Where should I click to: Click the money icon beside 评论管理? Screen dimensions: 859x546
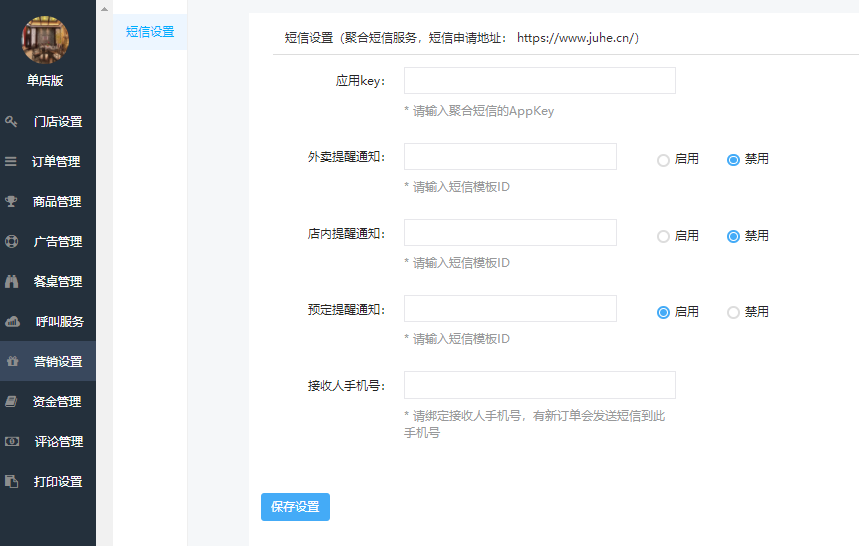[x=12, y=441]
